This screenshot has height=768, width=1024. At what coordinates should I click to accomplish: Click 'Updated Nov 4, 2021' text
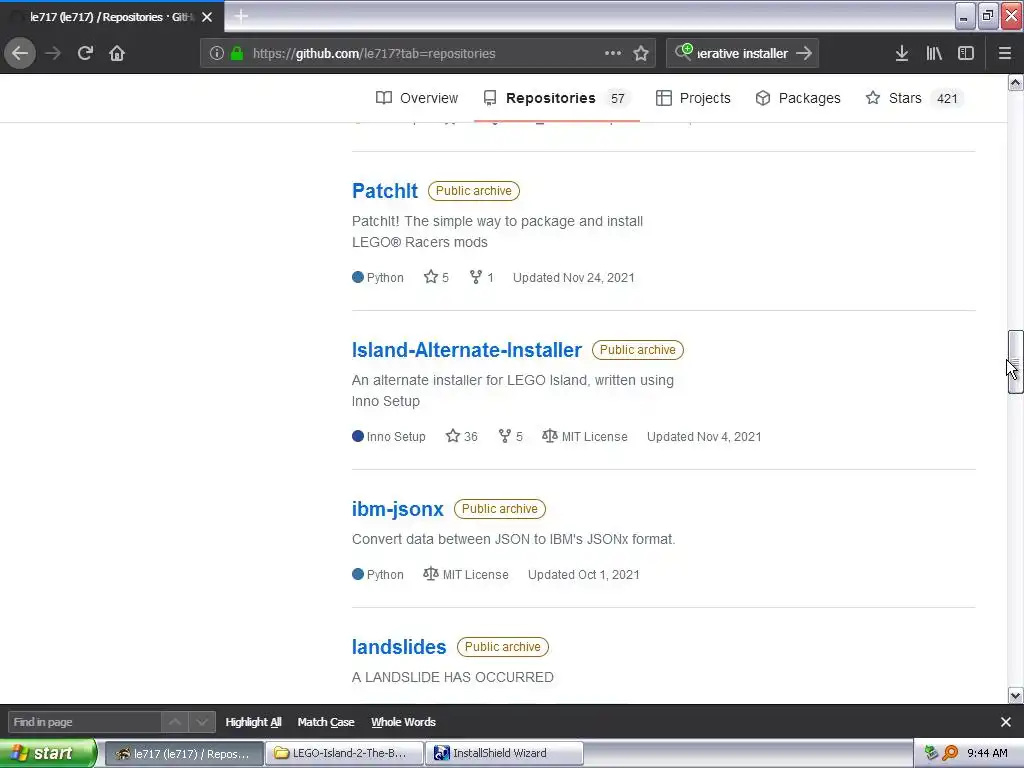click(704, 436)
